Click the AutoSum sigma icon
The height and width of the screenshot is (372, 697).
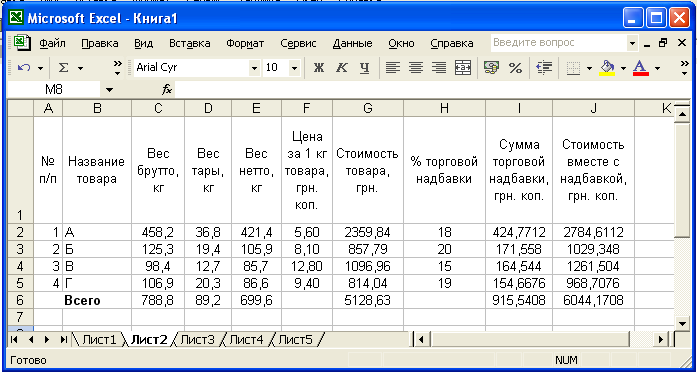click(x=64, y=68)
